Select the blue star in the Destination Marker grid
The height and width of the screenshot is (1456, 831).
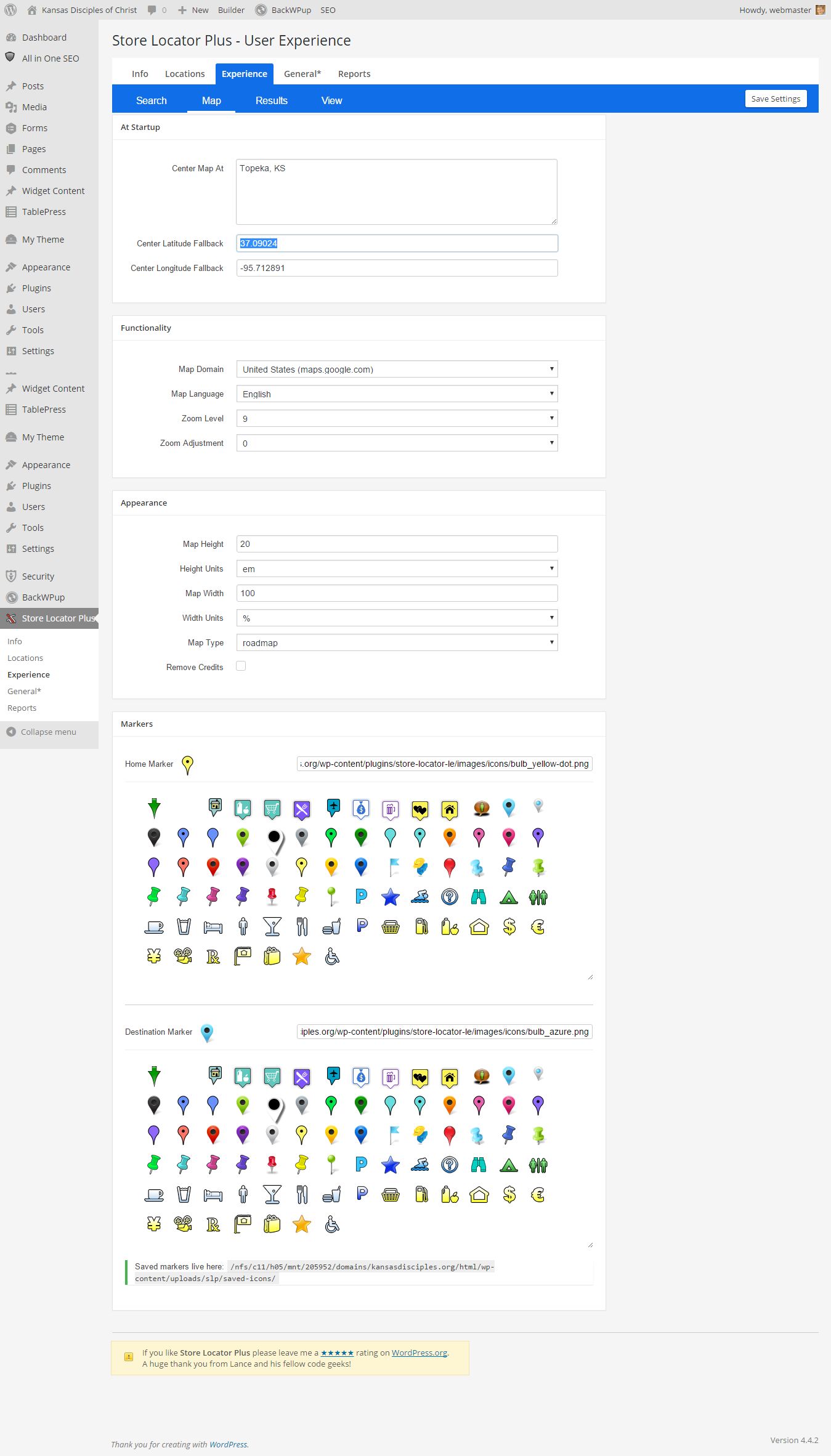coord(391,1165)
